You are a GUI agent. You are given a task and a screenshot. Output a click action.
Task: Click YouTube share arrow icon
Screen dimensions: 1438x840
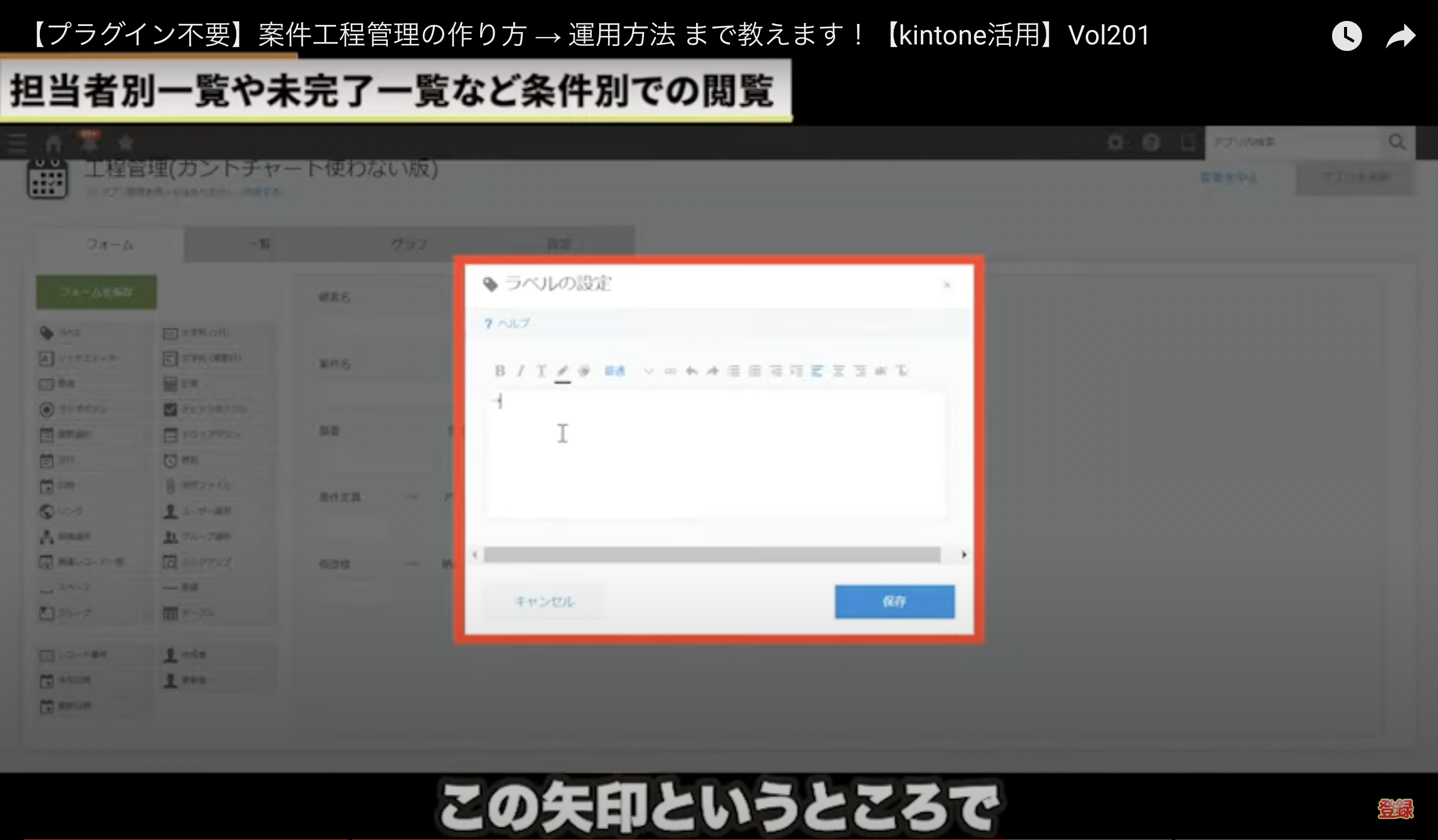1401,36
